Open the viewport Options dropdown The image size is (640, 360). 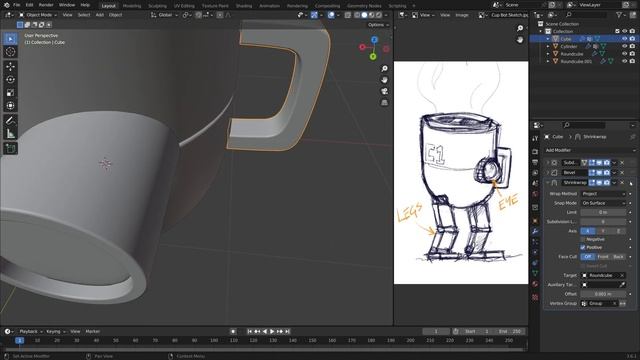[378, 25]
